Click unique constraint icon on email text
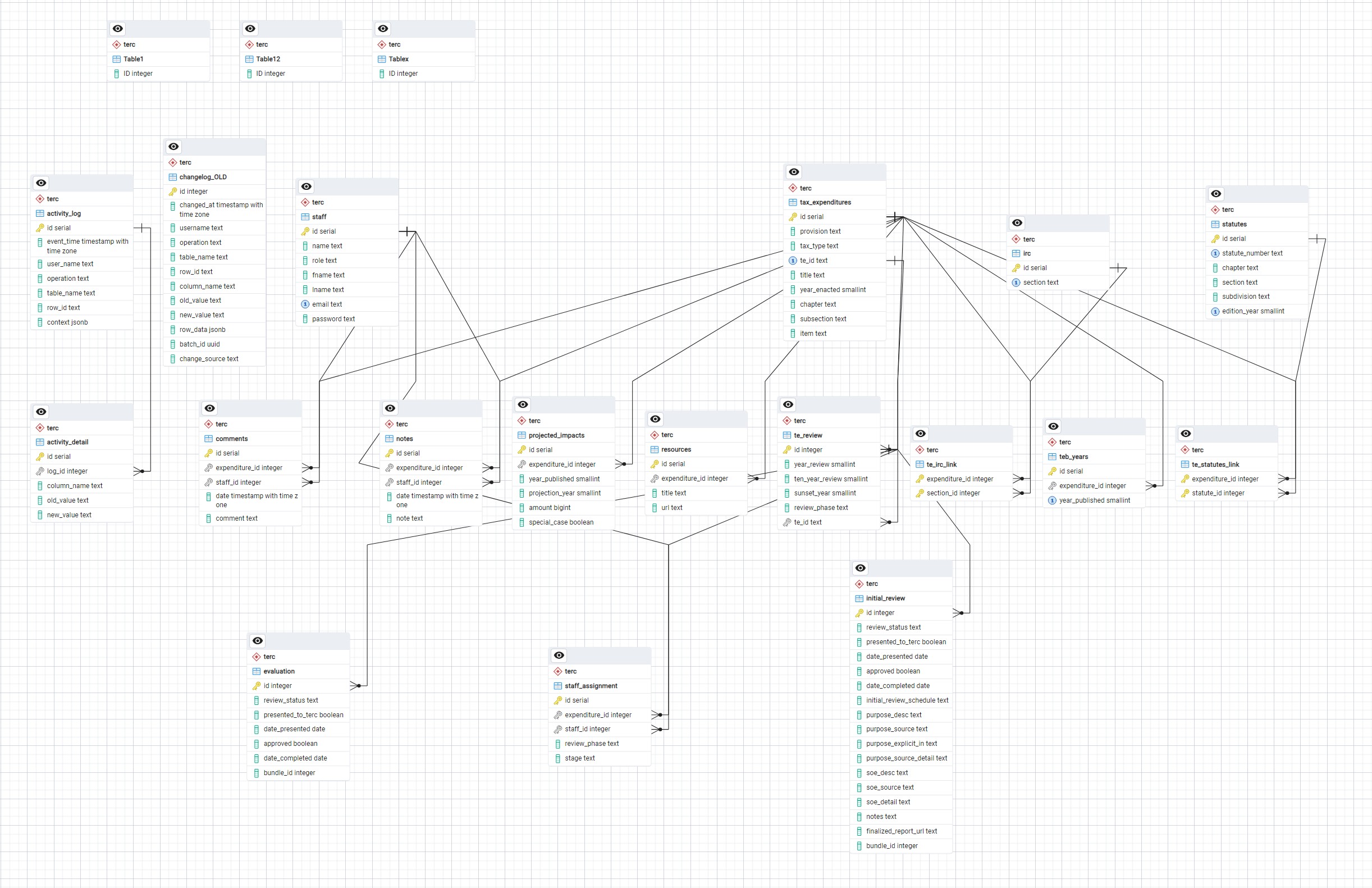Screen dimensions: 1372x888 pos(305,304)
